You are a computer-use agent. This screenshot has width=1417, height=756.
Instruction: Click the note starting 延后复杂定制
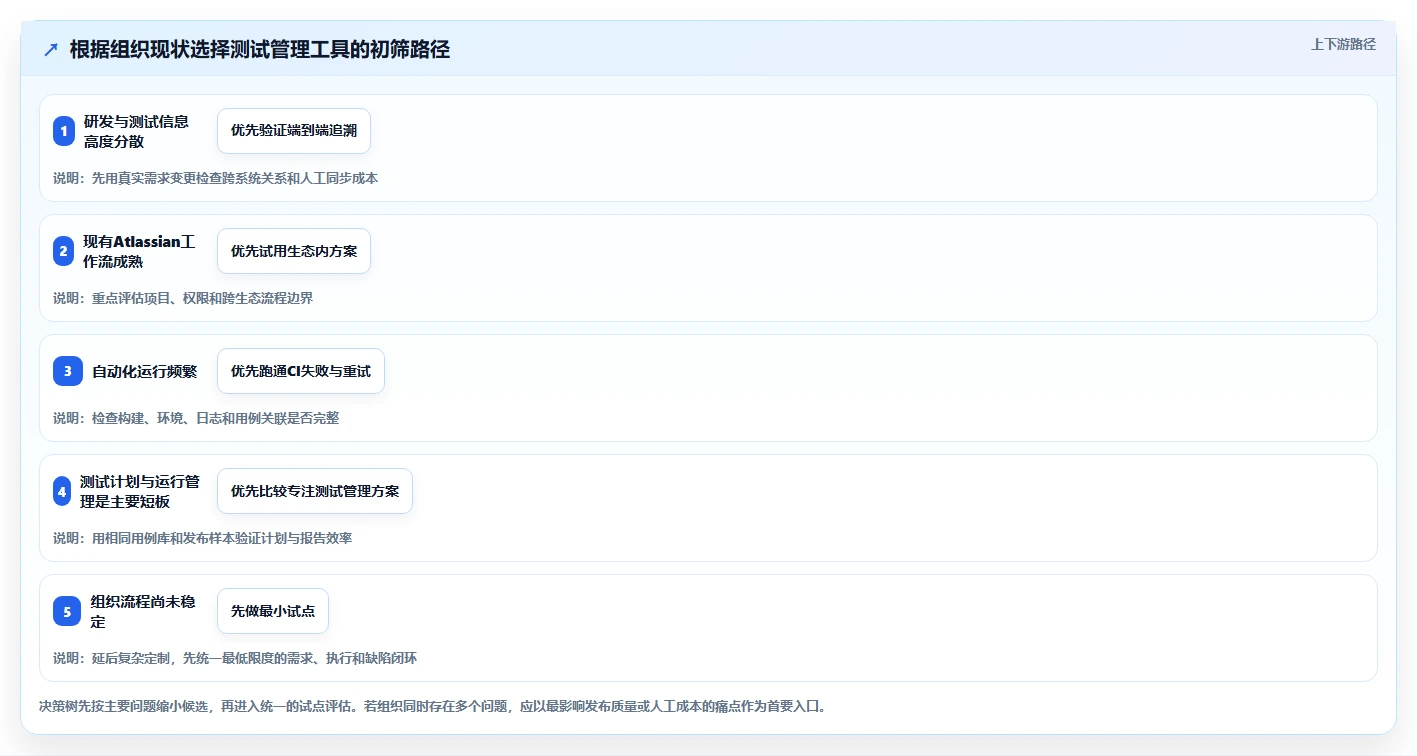(235, 658)
